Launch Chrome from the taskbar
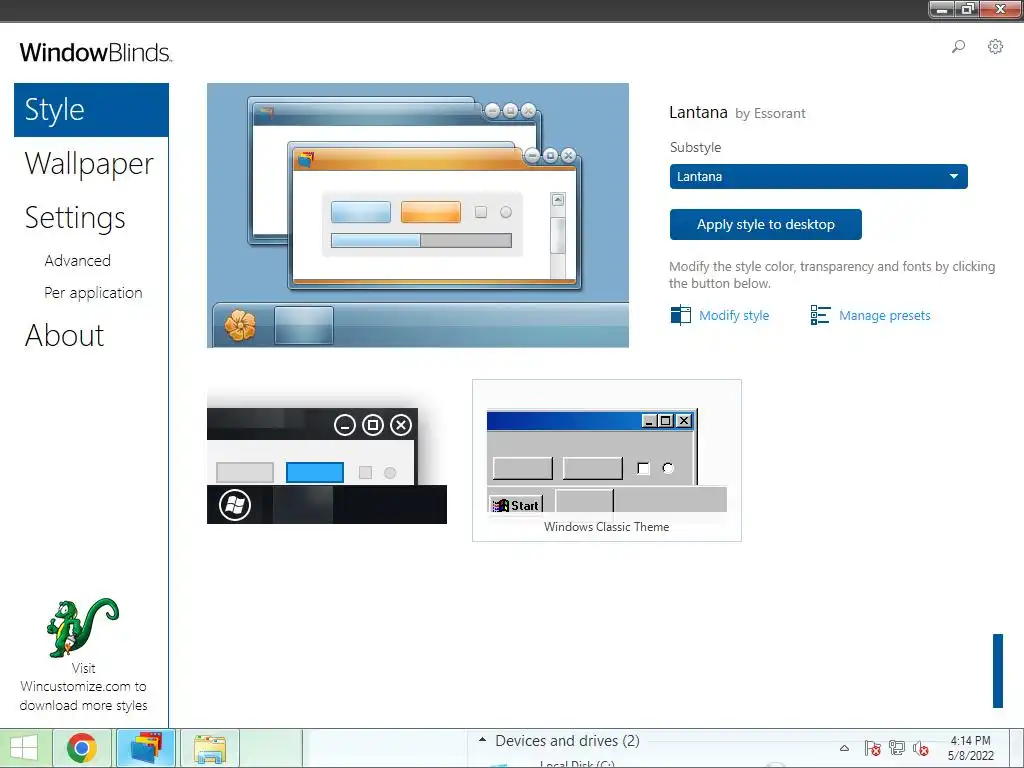Image resolution: width=1024 pixels, height=768 pixels. point(82,748)
